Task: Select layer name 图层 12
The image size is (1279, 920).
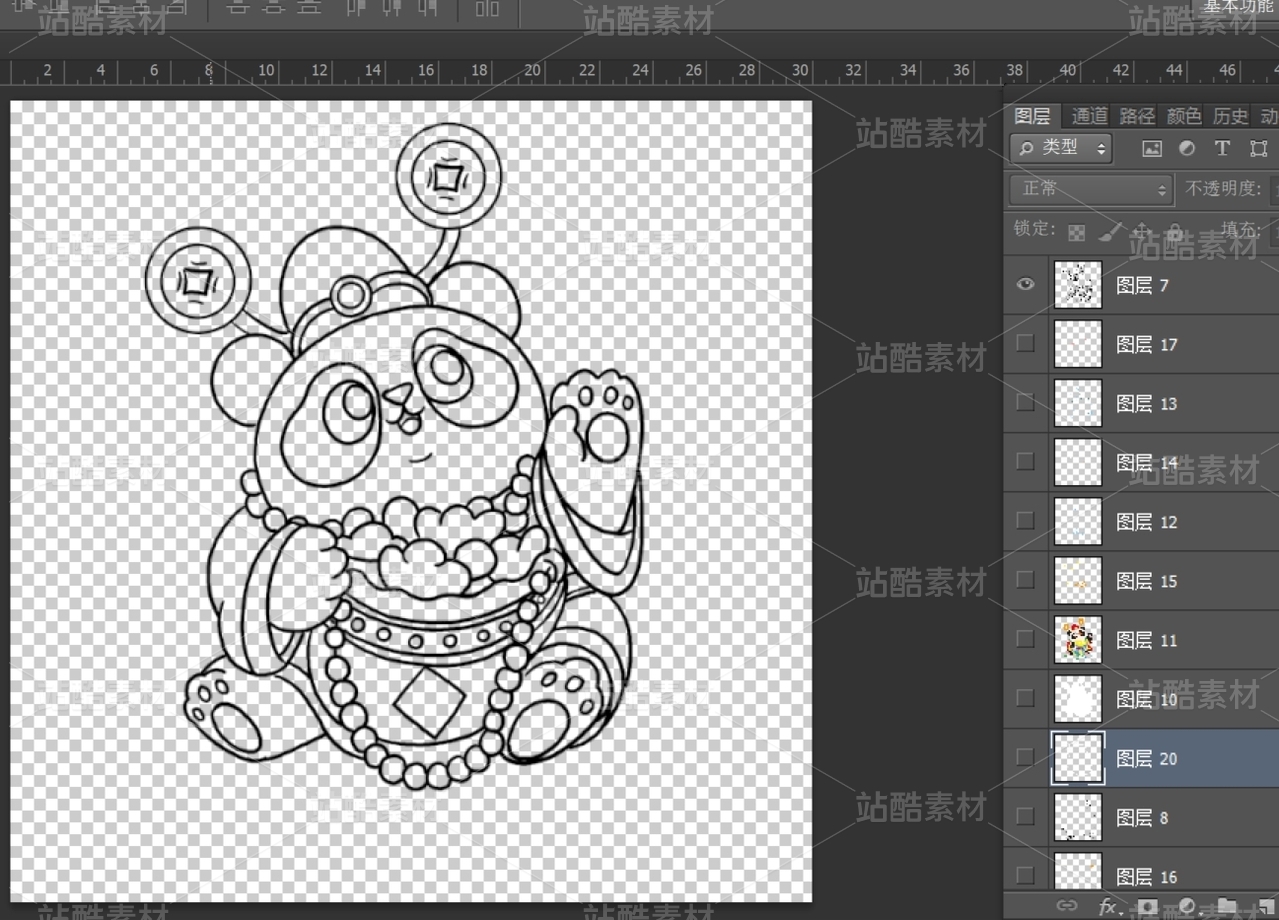Action: click(1147, 521)
